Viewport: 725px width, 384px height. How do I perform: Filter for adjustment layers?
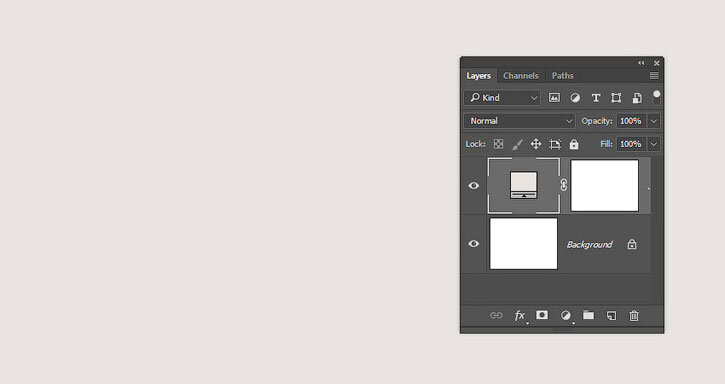[x=575, y=98]
